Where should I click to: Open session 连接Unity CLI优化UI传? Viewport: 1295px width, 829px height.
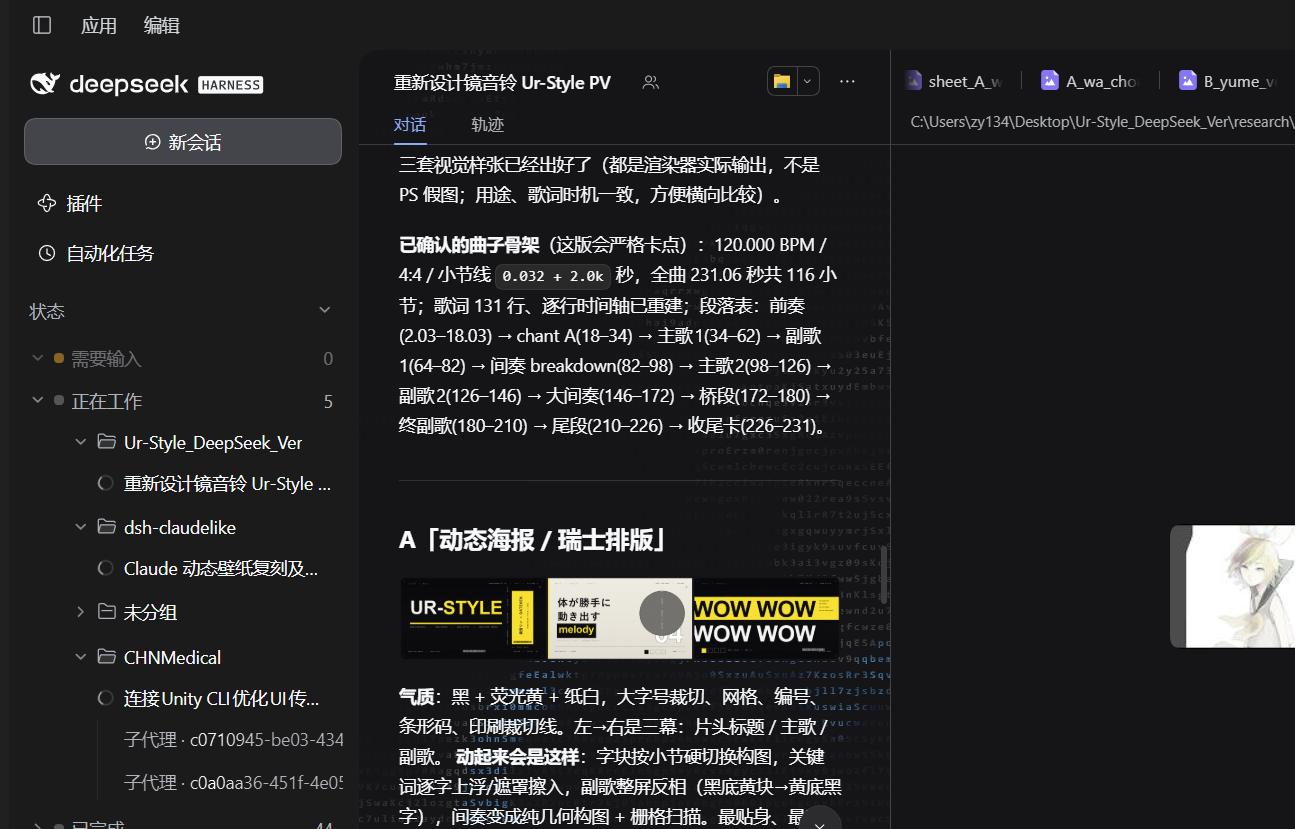coord(221,698)
